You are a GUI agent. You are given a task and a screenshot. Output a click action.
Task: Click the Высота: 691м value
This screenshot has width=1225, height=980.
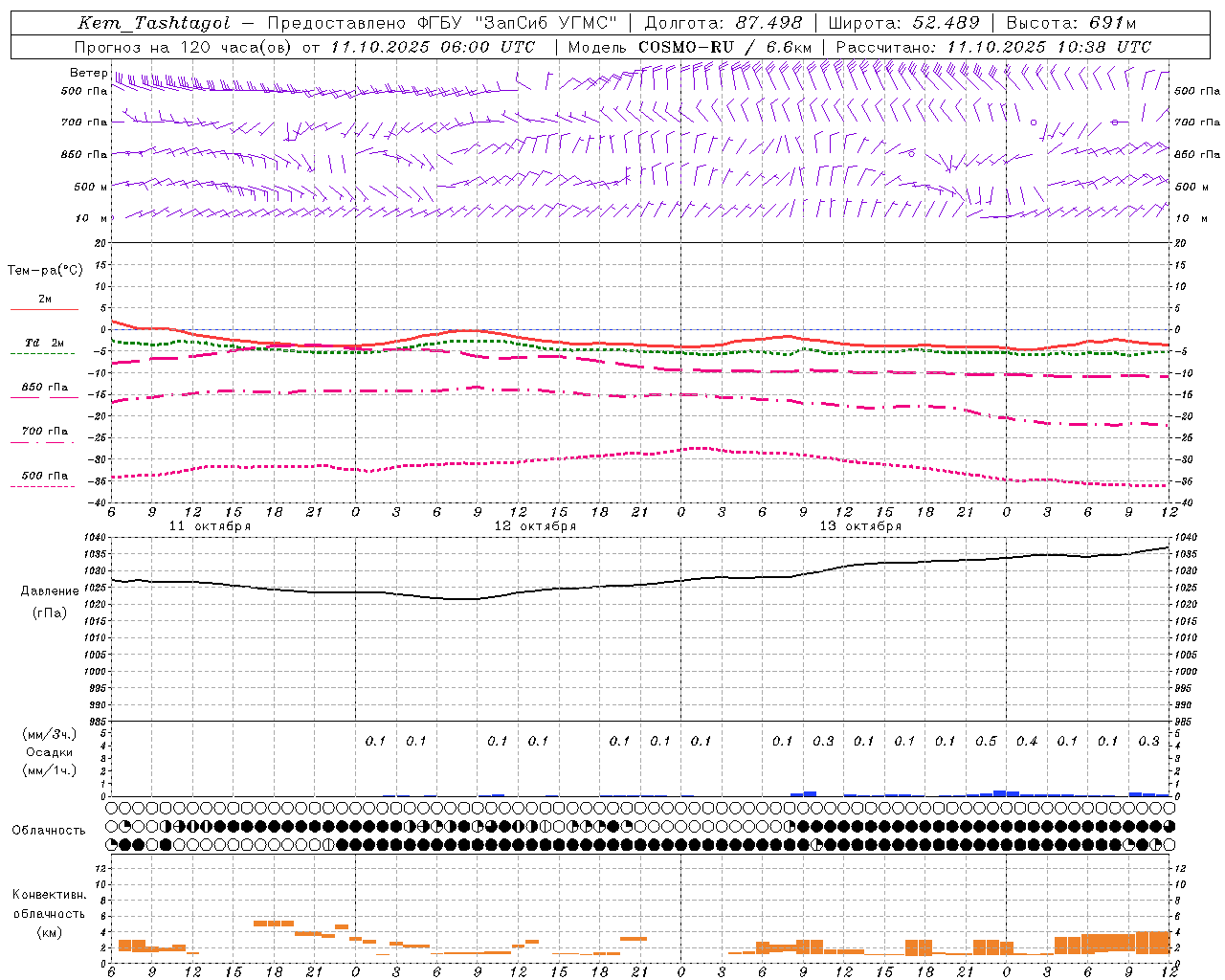pos(1071,23)
